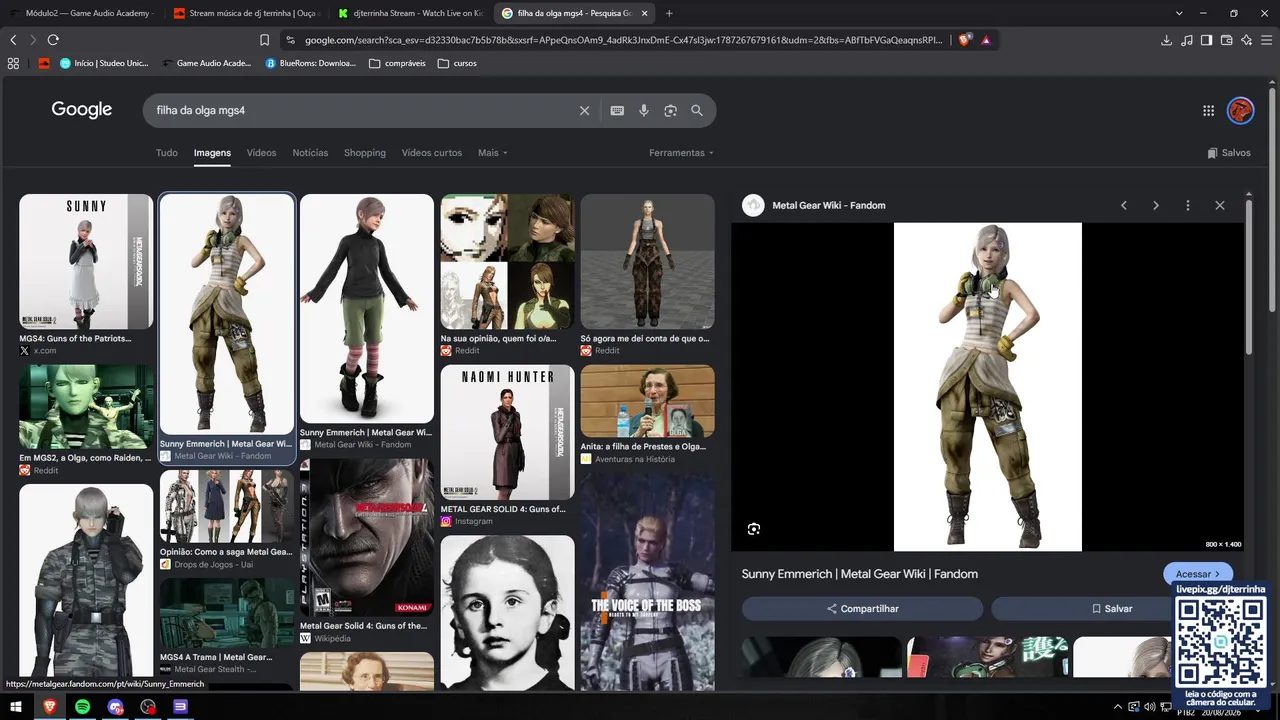This screenshot has width=1280, height=720.
Task: Clear the Google search box text
Action: coord(585,110)
